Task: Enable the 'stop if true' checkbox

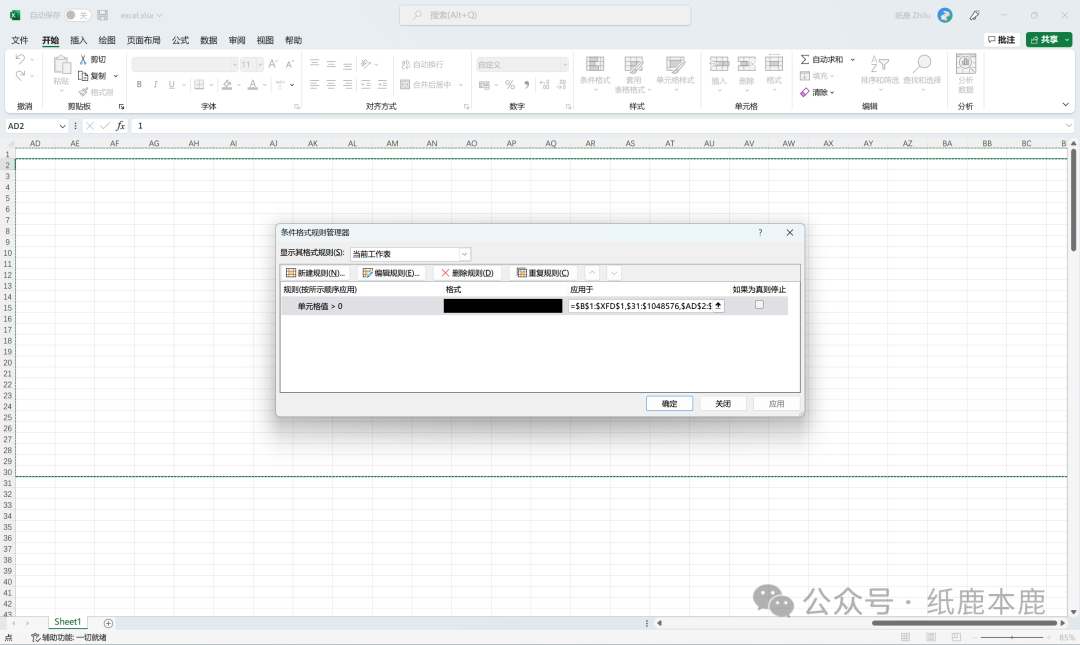Action: [x=759, y=305]
